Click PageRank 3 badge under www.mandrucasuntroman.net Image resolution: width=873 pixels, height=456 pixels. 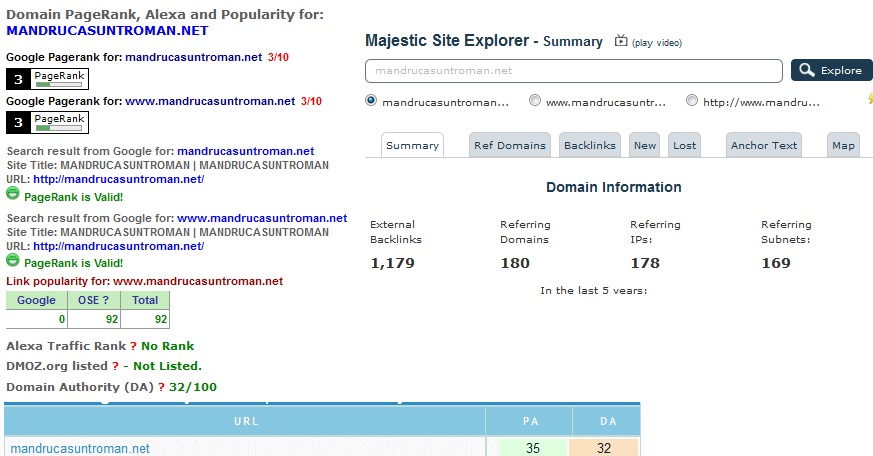tap(47, 122)
